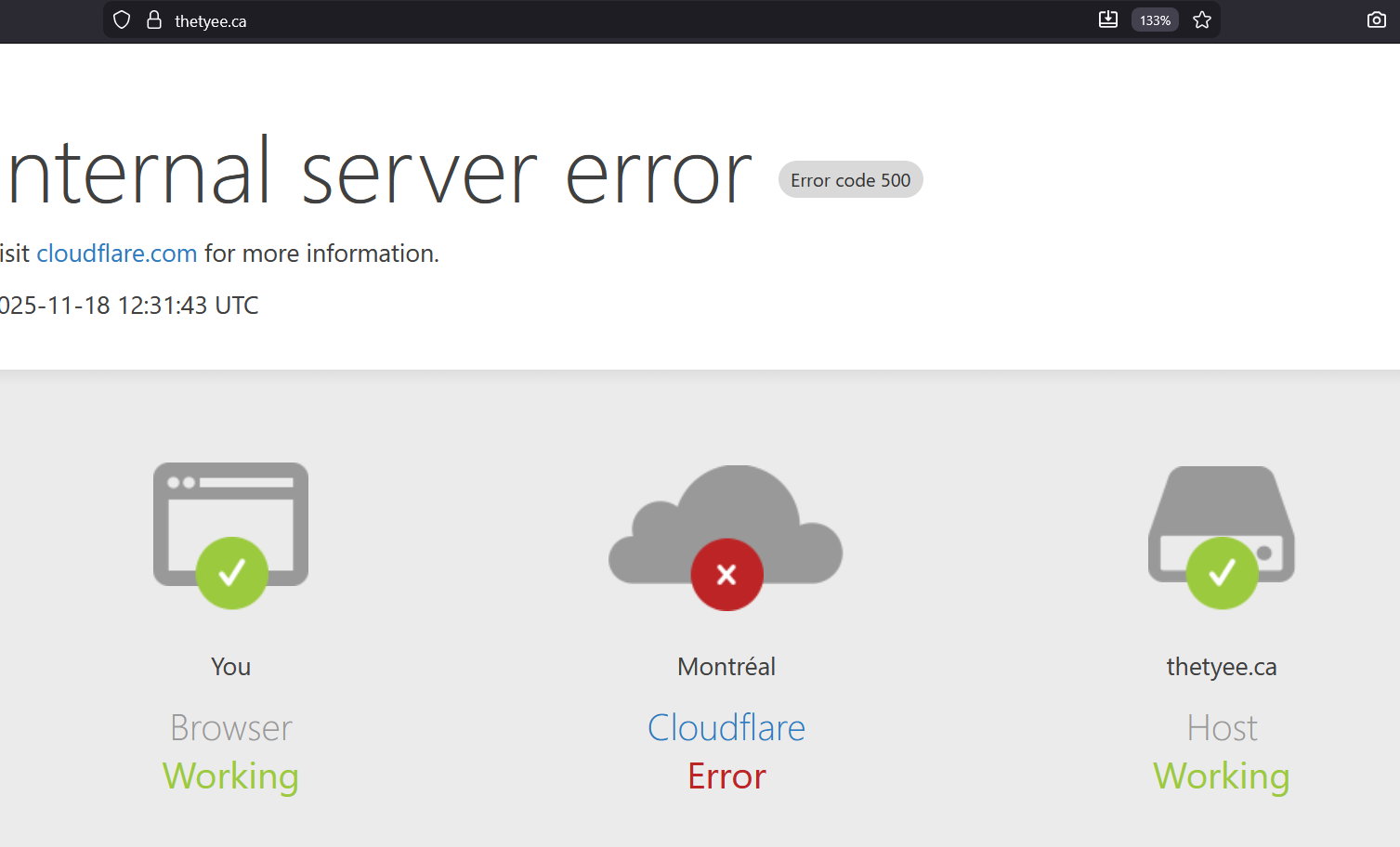Reset zoom using the 133% badge
The image size is (1400, 847).
[x=1155, y=20]
